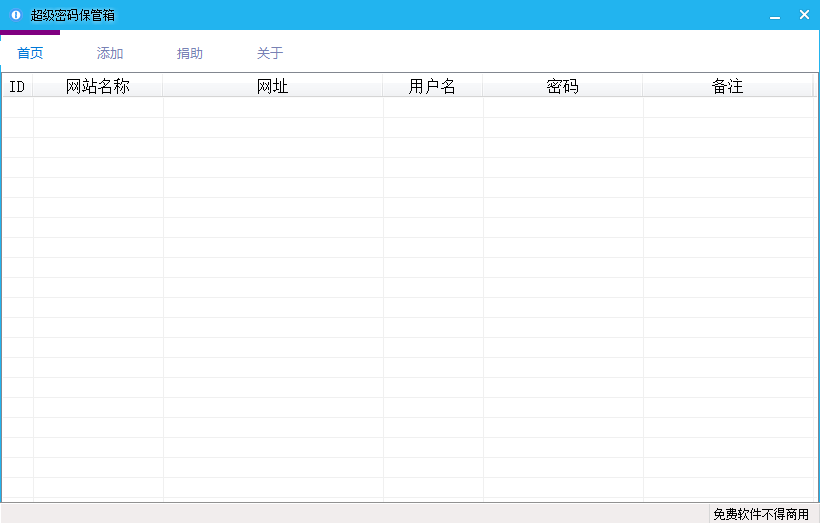
Task: Sort by the 网站名称 column header
Action: click(x=98, y=86)
